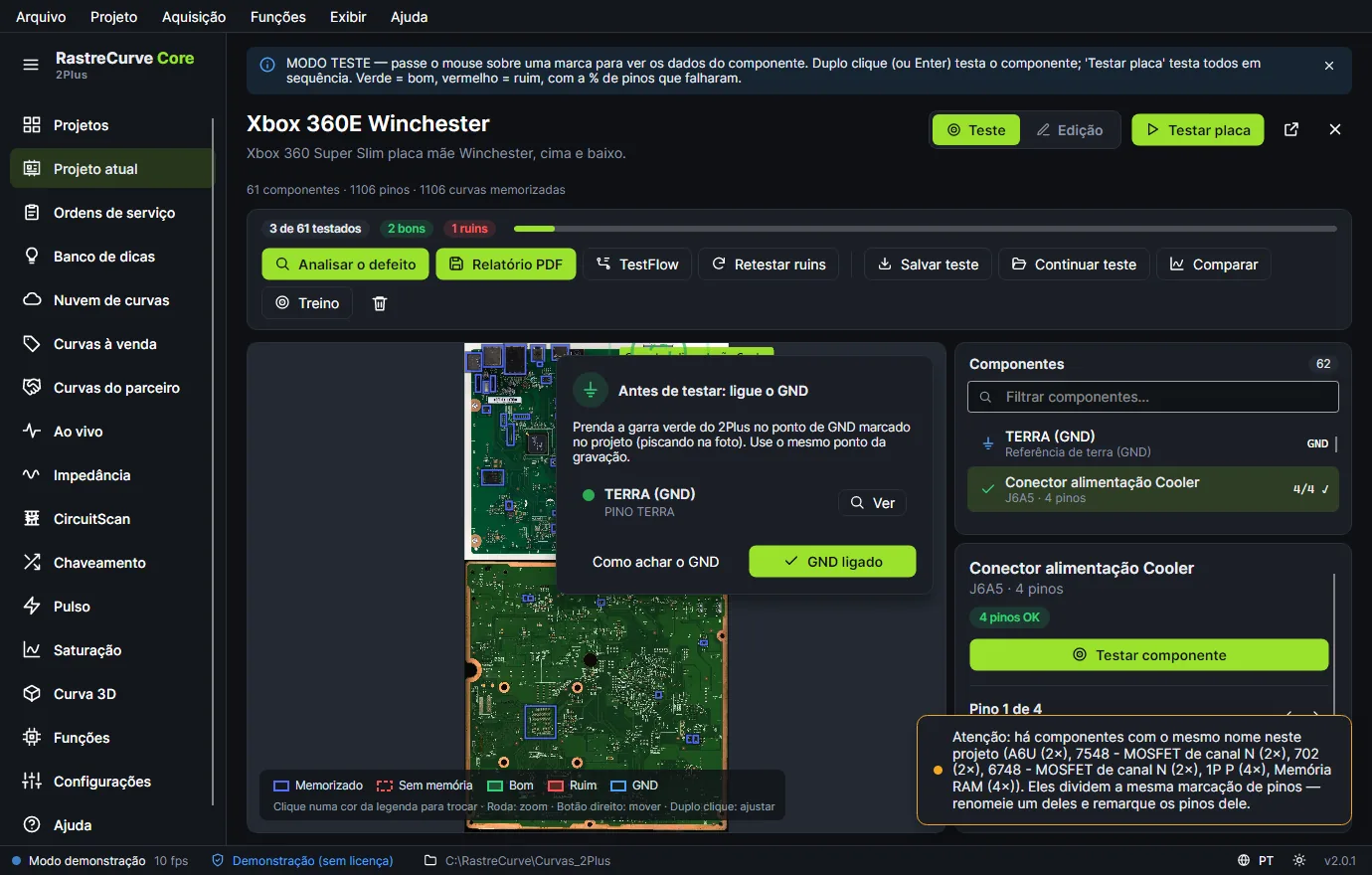
Task: Confirm with the GND ligado button
Action: (832, 562)
